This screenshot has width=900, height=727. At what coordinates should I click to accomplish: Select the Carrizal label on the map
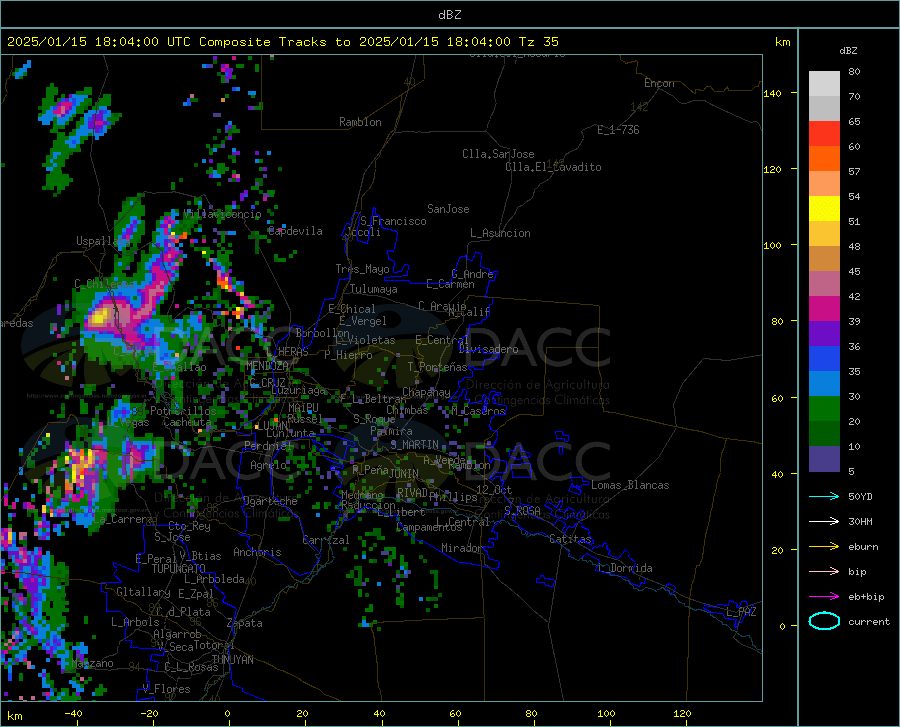pyautogui.click(x=326, y=540)
